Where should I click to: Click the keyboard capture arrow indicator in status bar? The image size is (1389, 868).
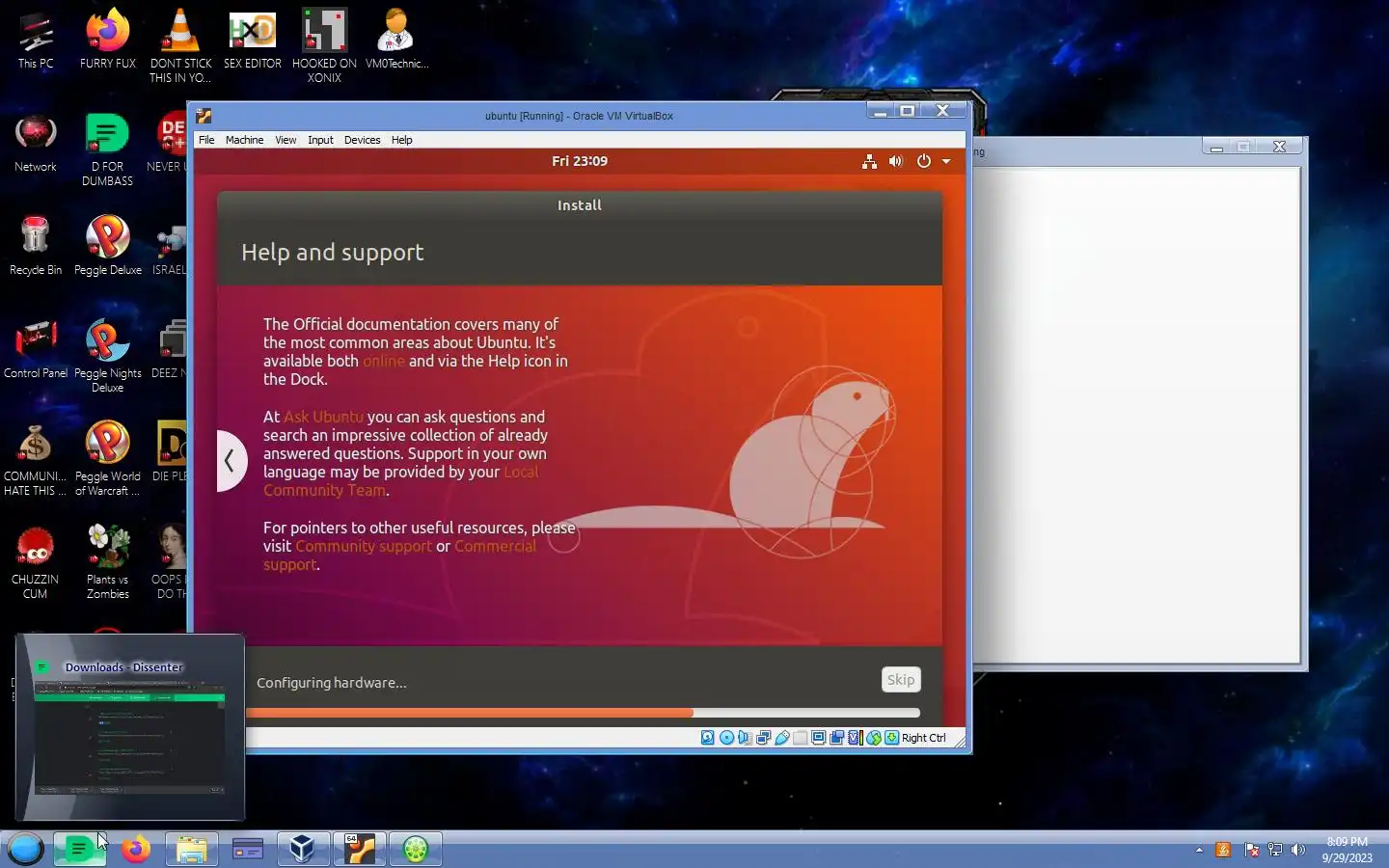click(x=892, y=738)
